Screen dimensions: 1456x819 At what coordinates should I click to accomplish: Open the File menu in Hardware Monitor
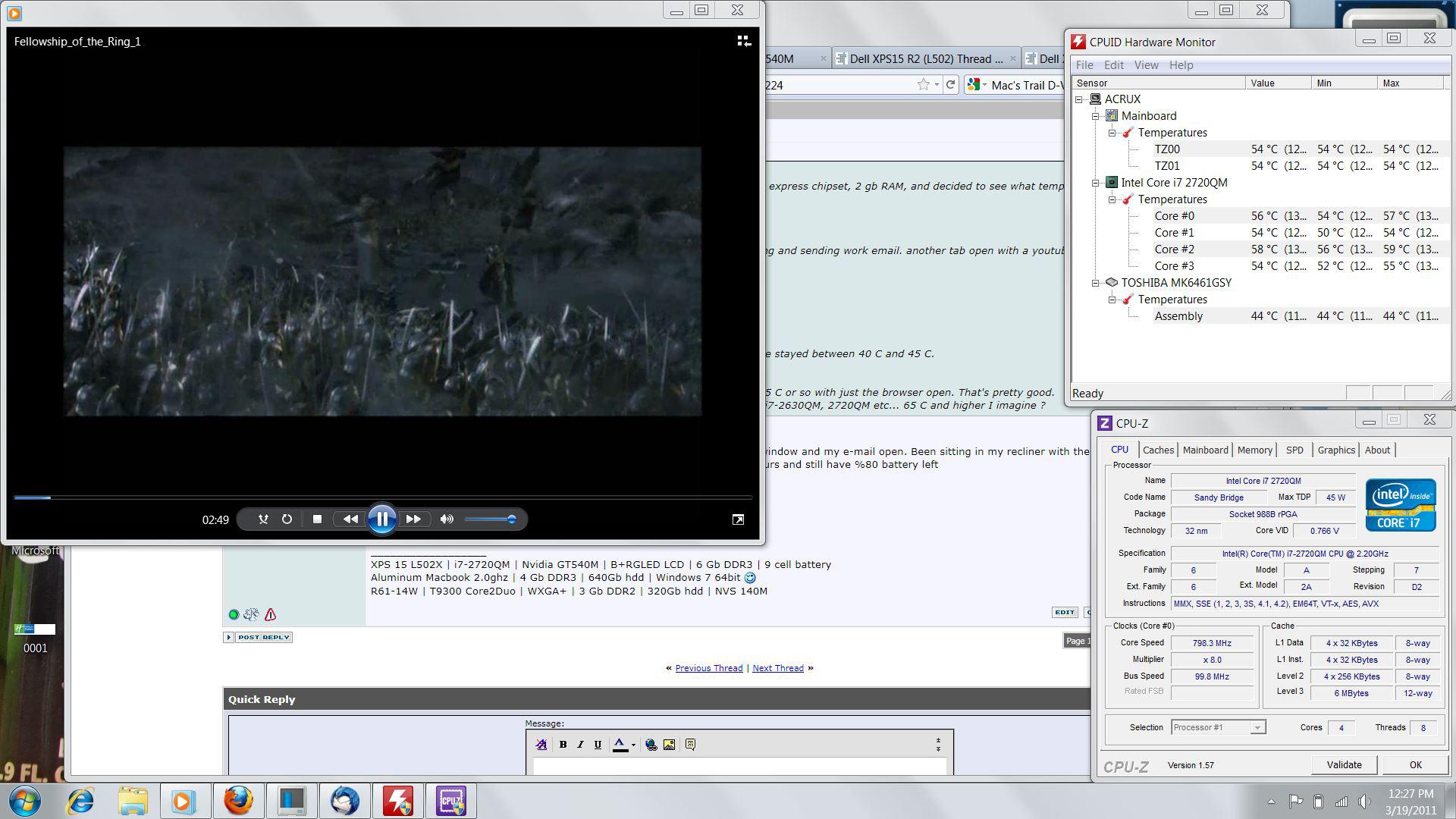tap(1084, 65)
